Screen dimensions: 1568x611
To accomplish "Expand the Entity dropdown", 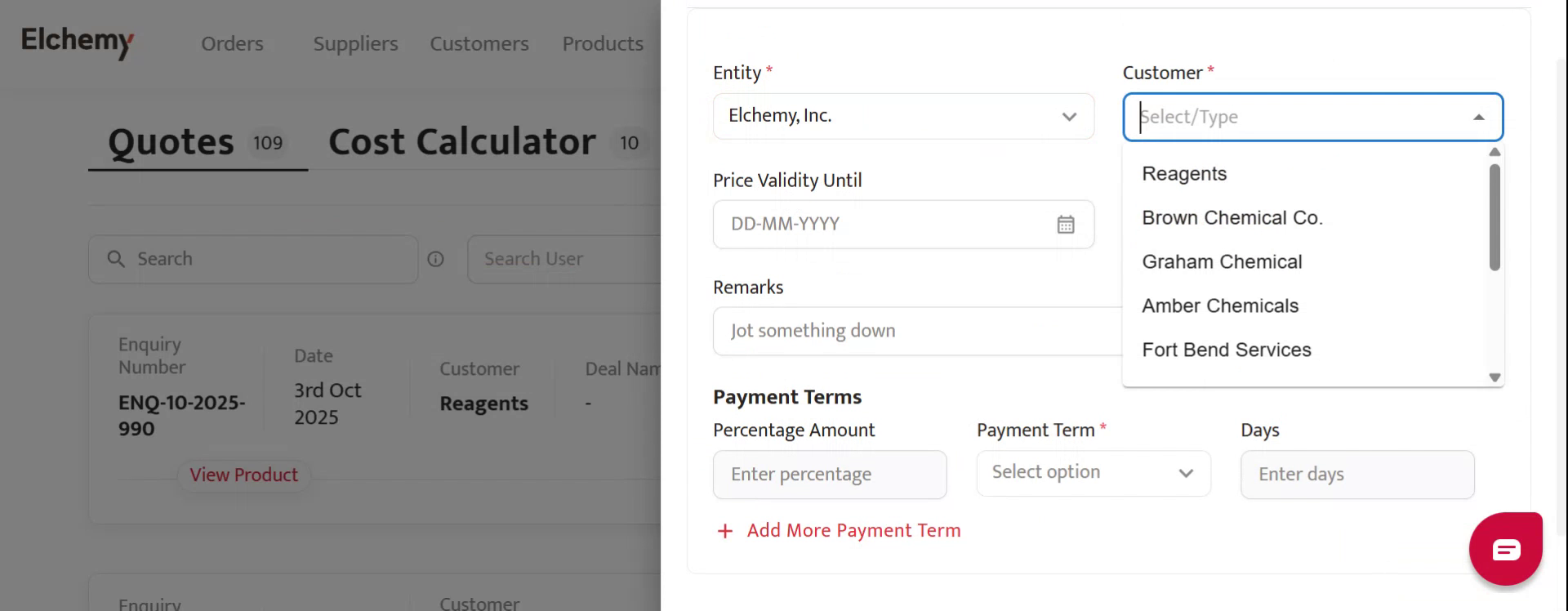I will click(1068, 117).
